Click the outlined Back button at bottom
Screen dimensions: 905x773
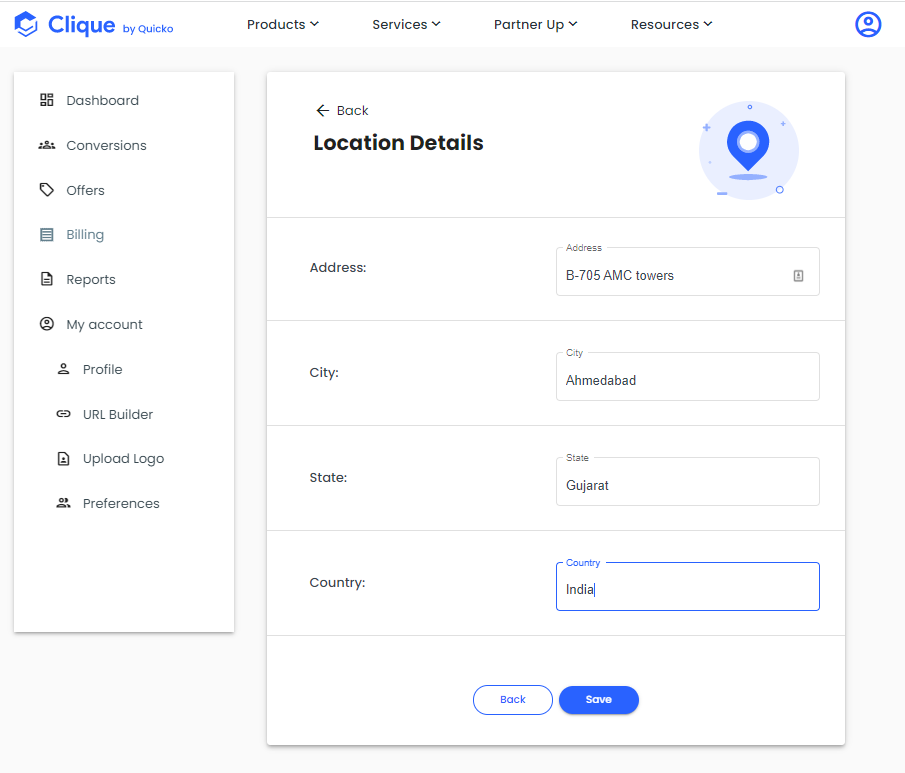(513, 700)
